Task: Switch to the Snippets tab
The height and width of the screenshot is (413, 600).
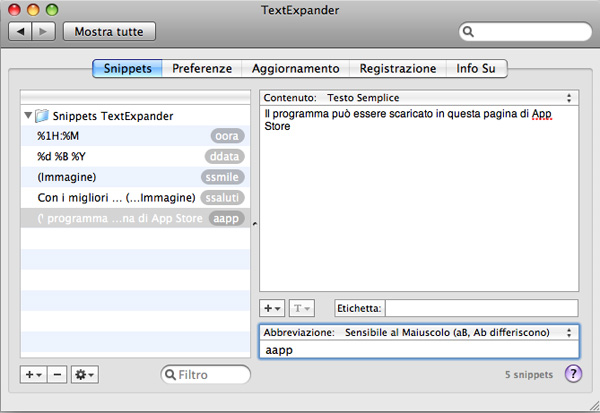Action: [127, 69]
